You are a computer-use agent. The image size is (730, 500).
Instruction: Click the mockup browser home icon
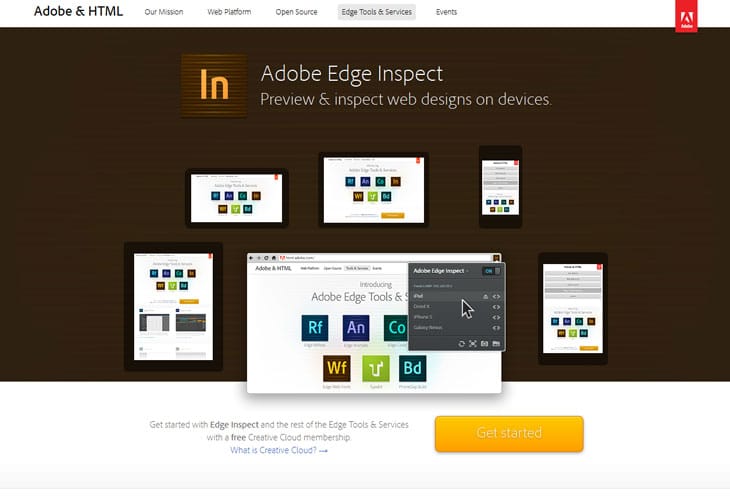(274, 257)
